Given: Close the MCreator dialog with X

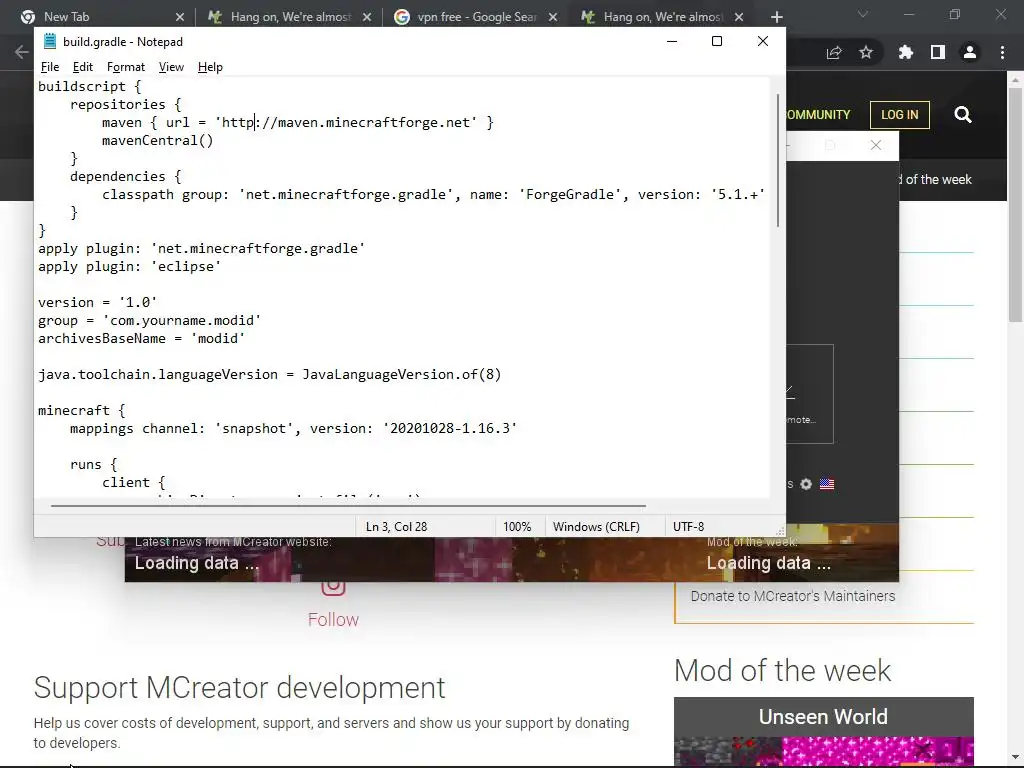Looking at the screenshot, I should [x=876, y=145].
